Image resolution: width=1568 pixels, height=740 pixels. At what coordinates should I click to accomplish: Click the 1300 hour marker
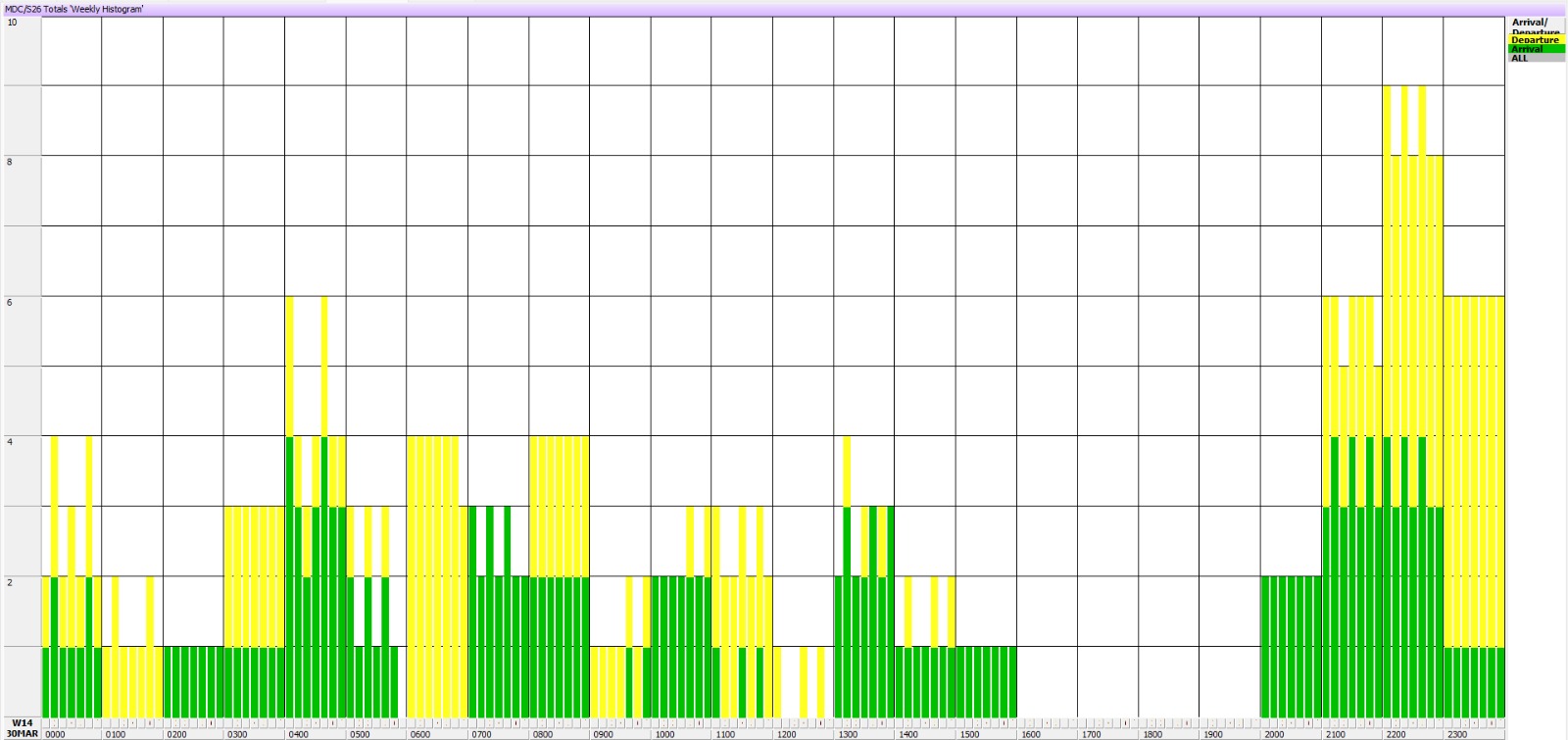pyautogui.click(x=848, y=734)
